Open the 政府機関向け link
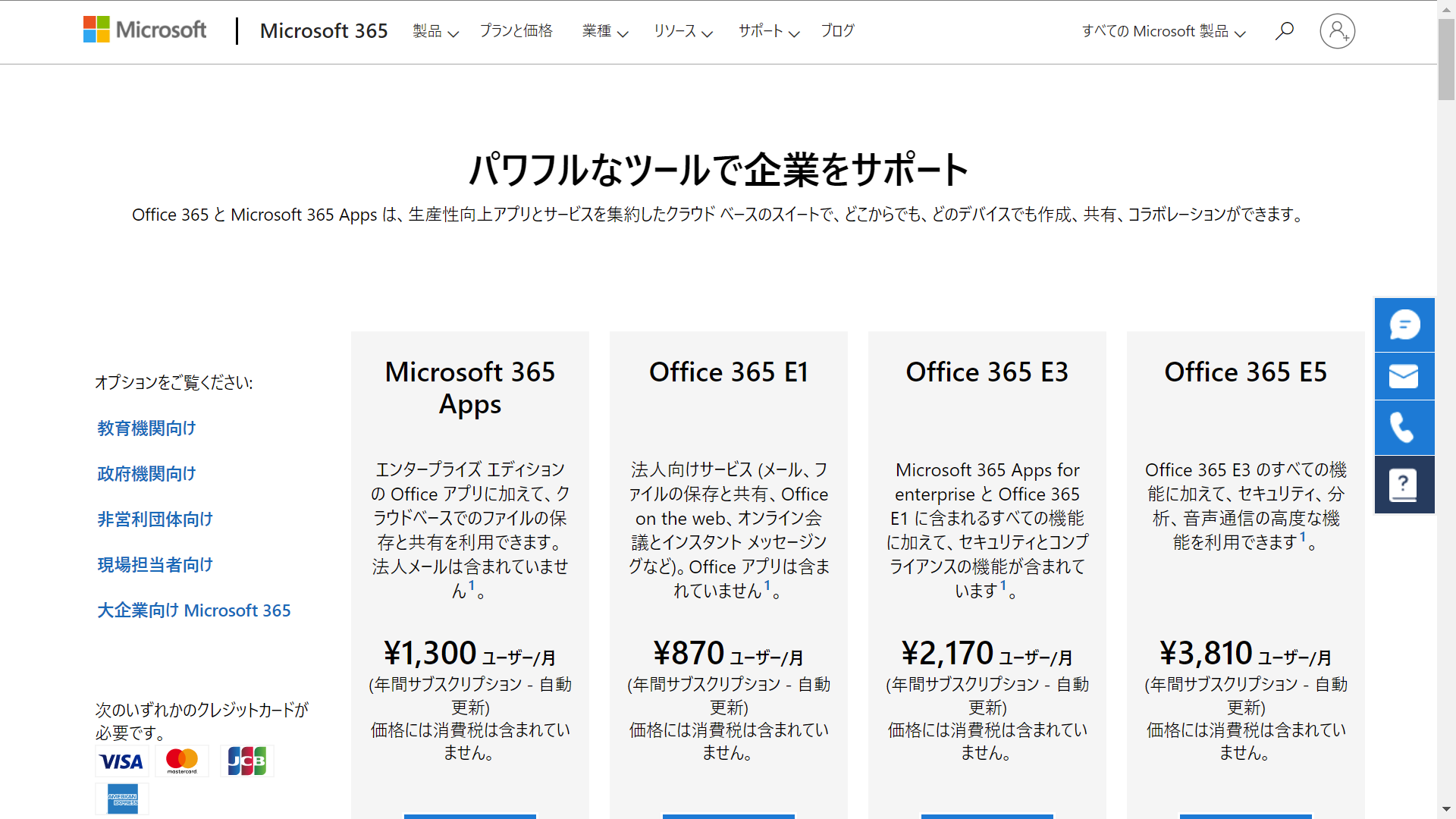Screen dimensions: 1456x819 tap(146, 474)
